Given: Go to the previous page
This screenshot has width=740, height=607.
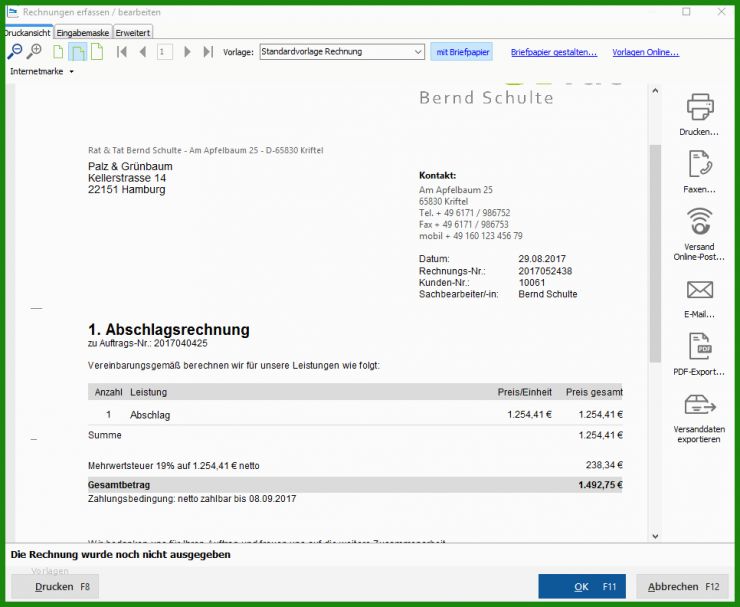Looking at the screenshot, I should click(x=143, y=51).
